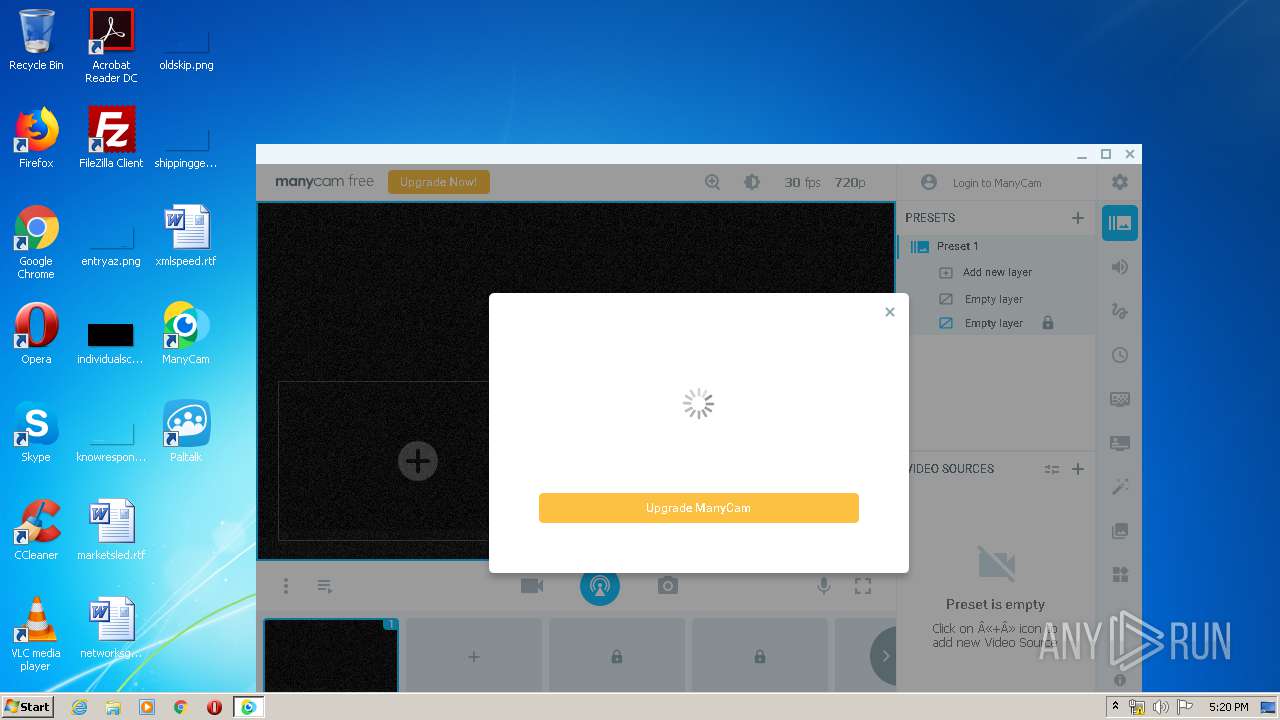Open Skype desktop shortcut
The height and width of the screenshot is (720, 1280).
click(36, 431)
